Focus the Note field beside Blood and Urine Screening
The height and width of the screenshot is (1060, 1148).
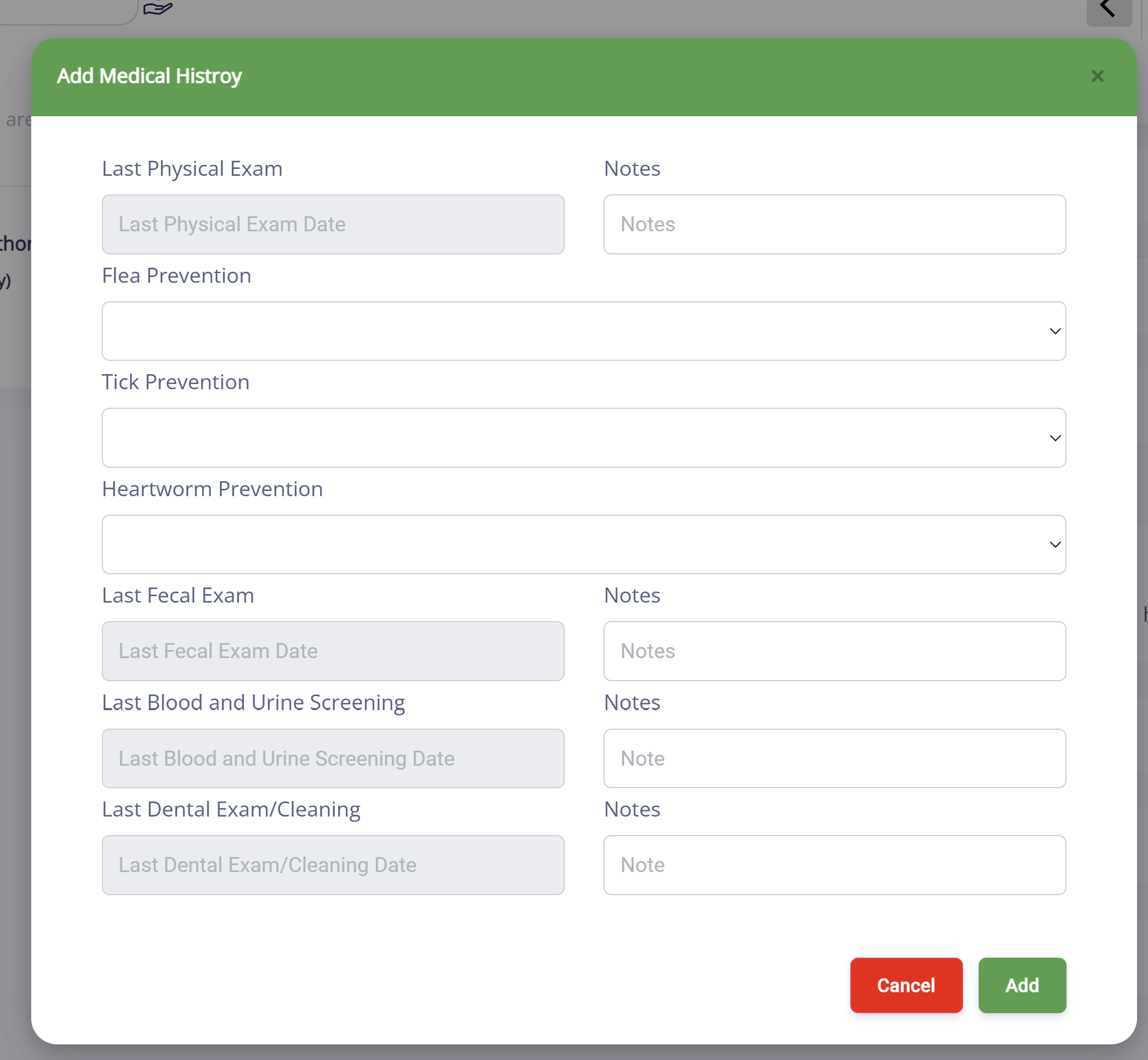[x=834, y=758]
